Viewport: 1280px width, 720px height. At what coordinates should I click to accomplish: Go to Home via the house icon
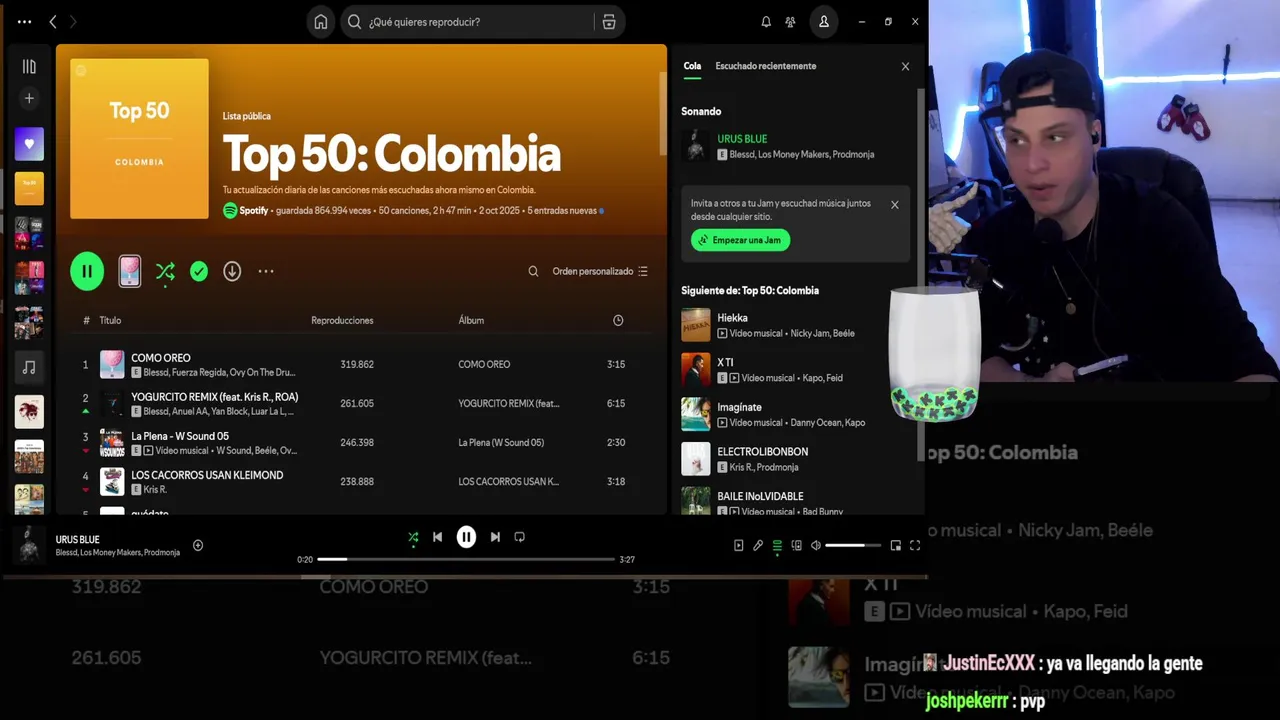pos(321,22)
